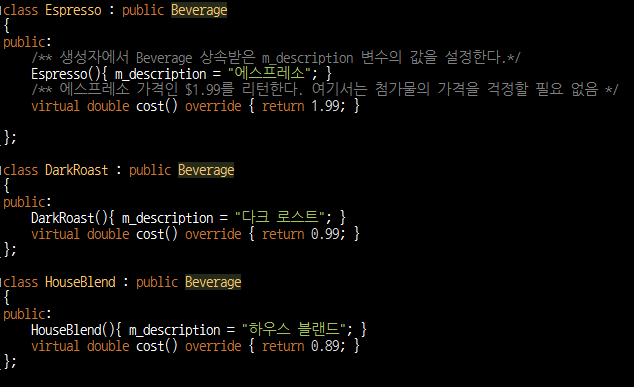Click the highlighted Beverage in Espresso declaration

pos(199,10)
